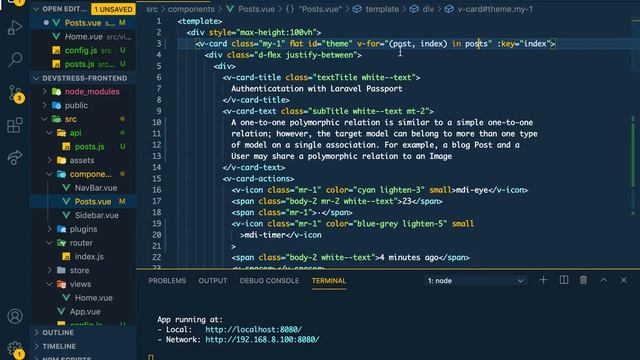The height and width of the screenshot is (360, 640).
Task: Select Posts.vue in components folder
Action: 83,202
